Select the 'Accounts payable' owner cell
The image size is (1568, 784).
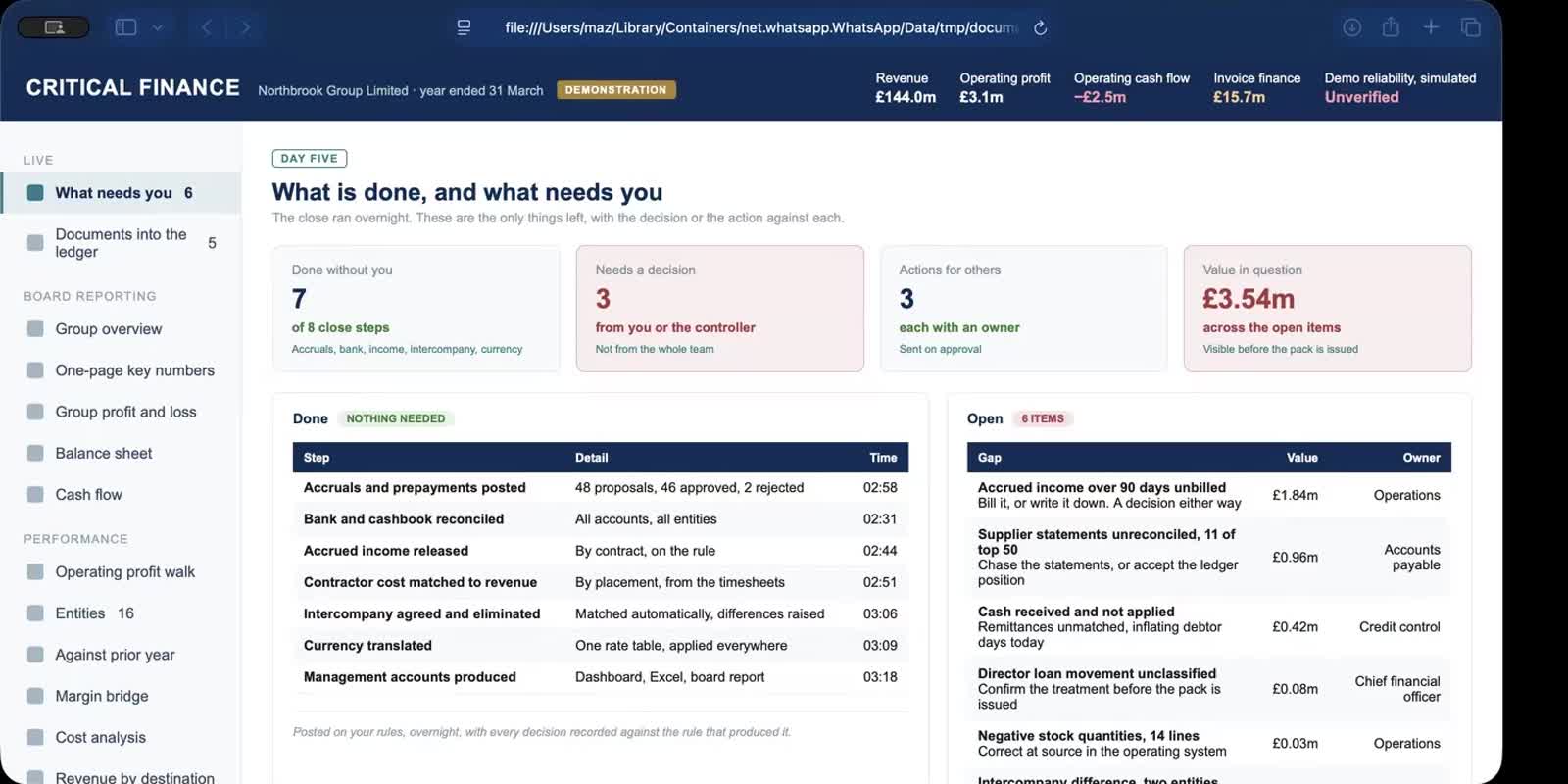point(1411,557)
